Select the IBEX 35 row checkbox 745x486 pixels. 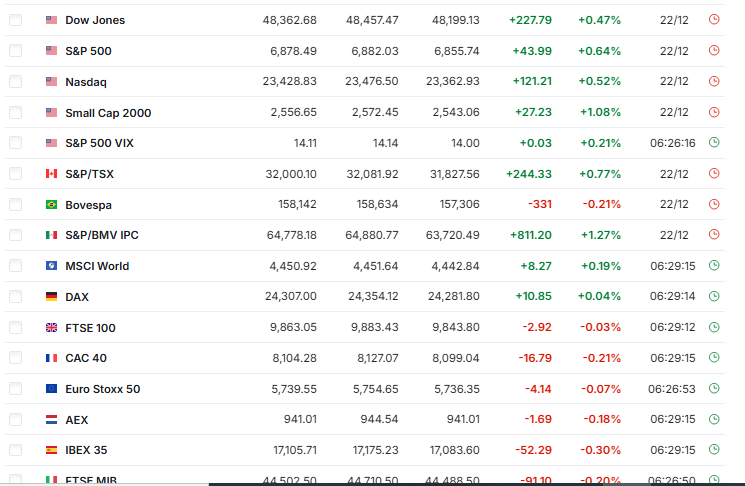pyautogui.click(x=16, y=450)
